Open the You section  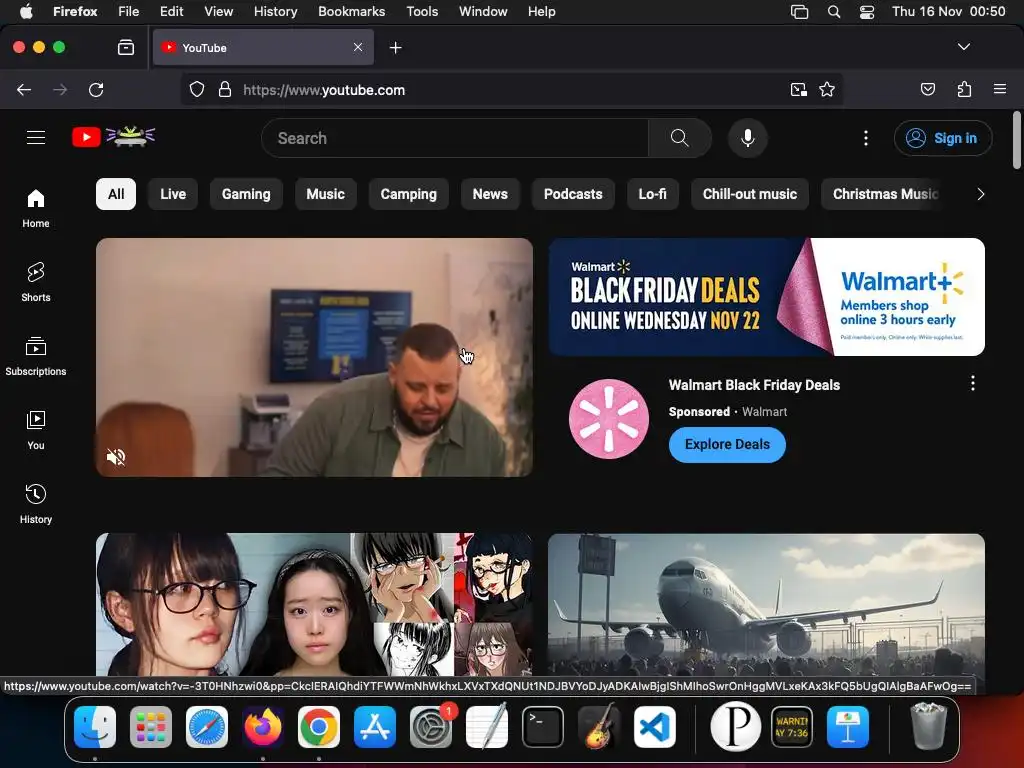coord(36,430)
